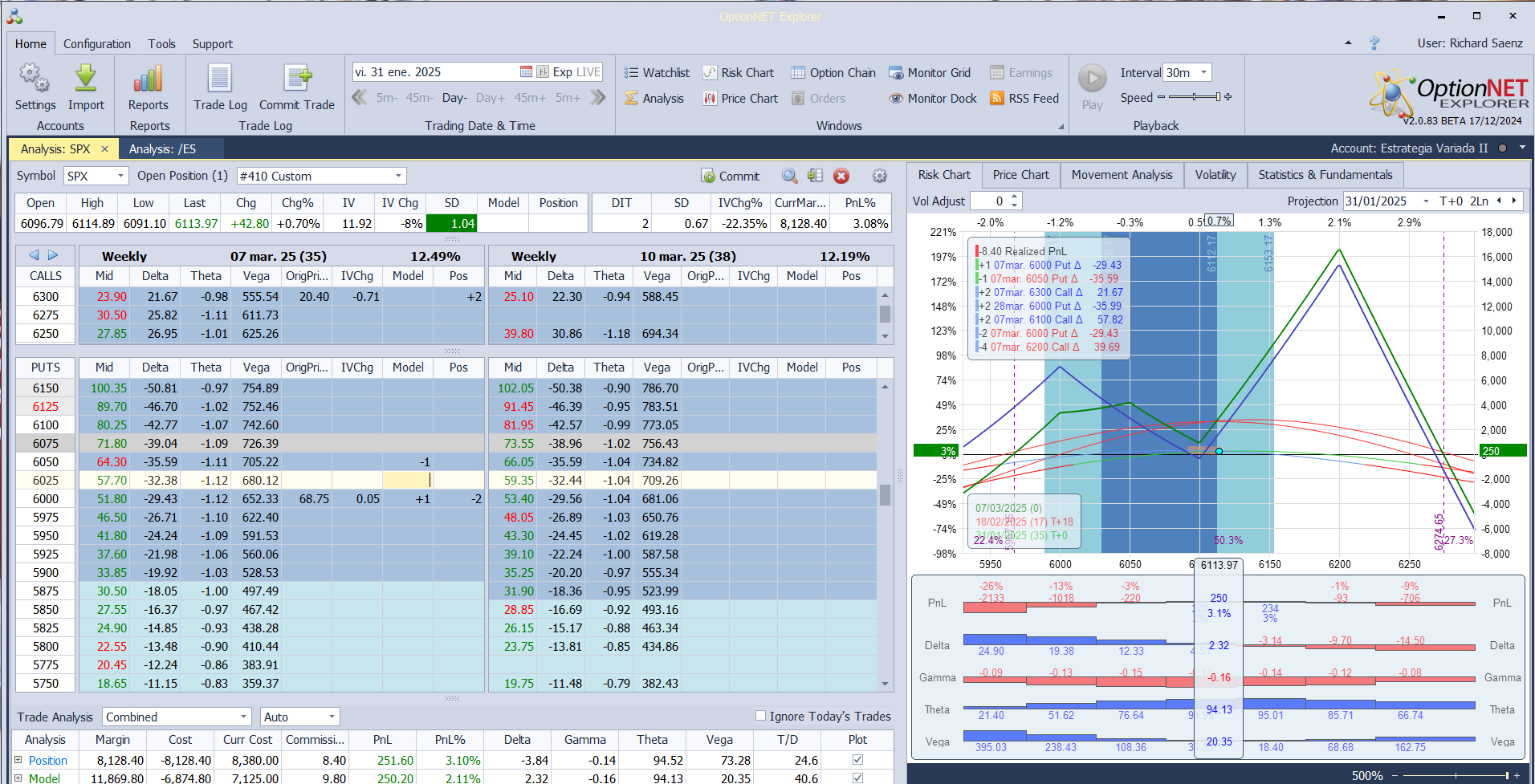The image size is (1535, 784).
Task: Open the Analysis window
Action: point(655,99)
